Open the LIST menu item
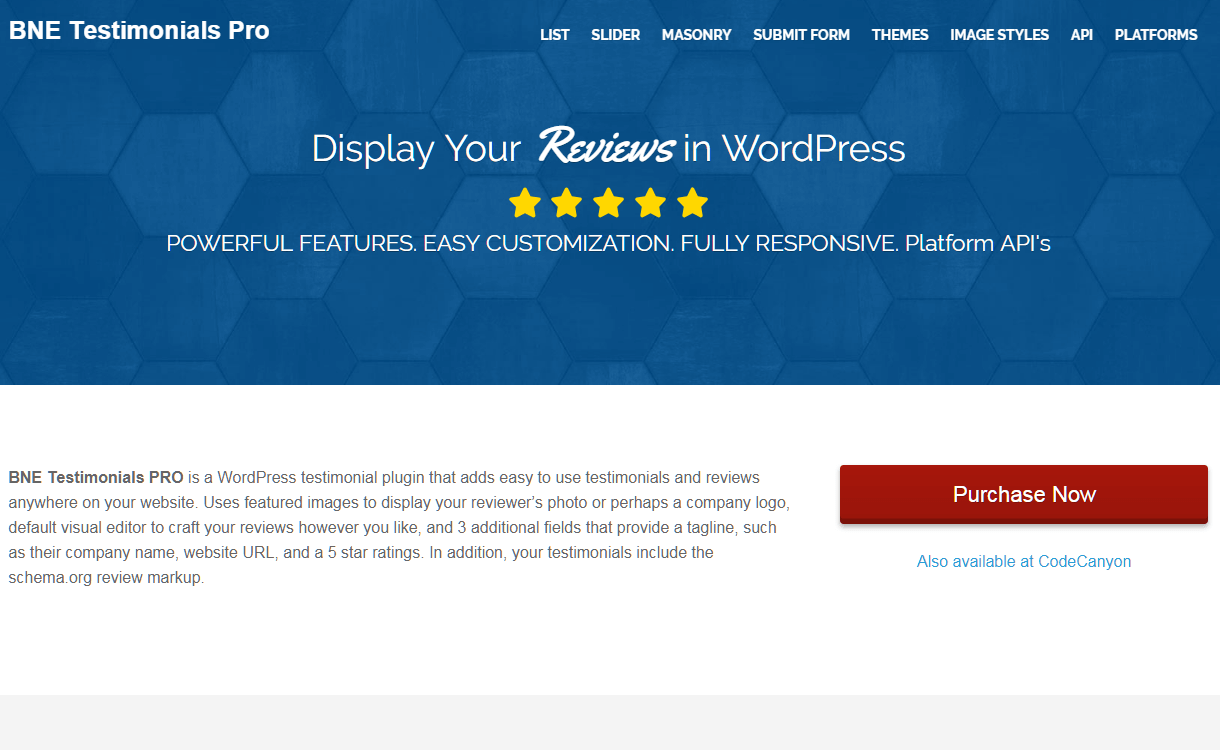The height and width of the screenshot is (750, 1220). click(554, 34)
